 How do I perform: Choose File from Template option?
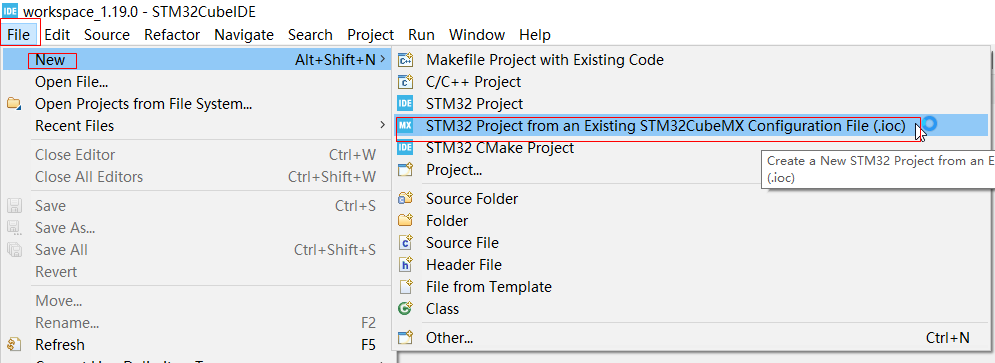(489, 287)
